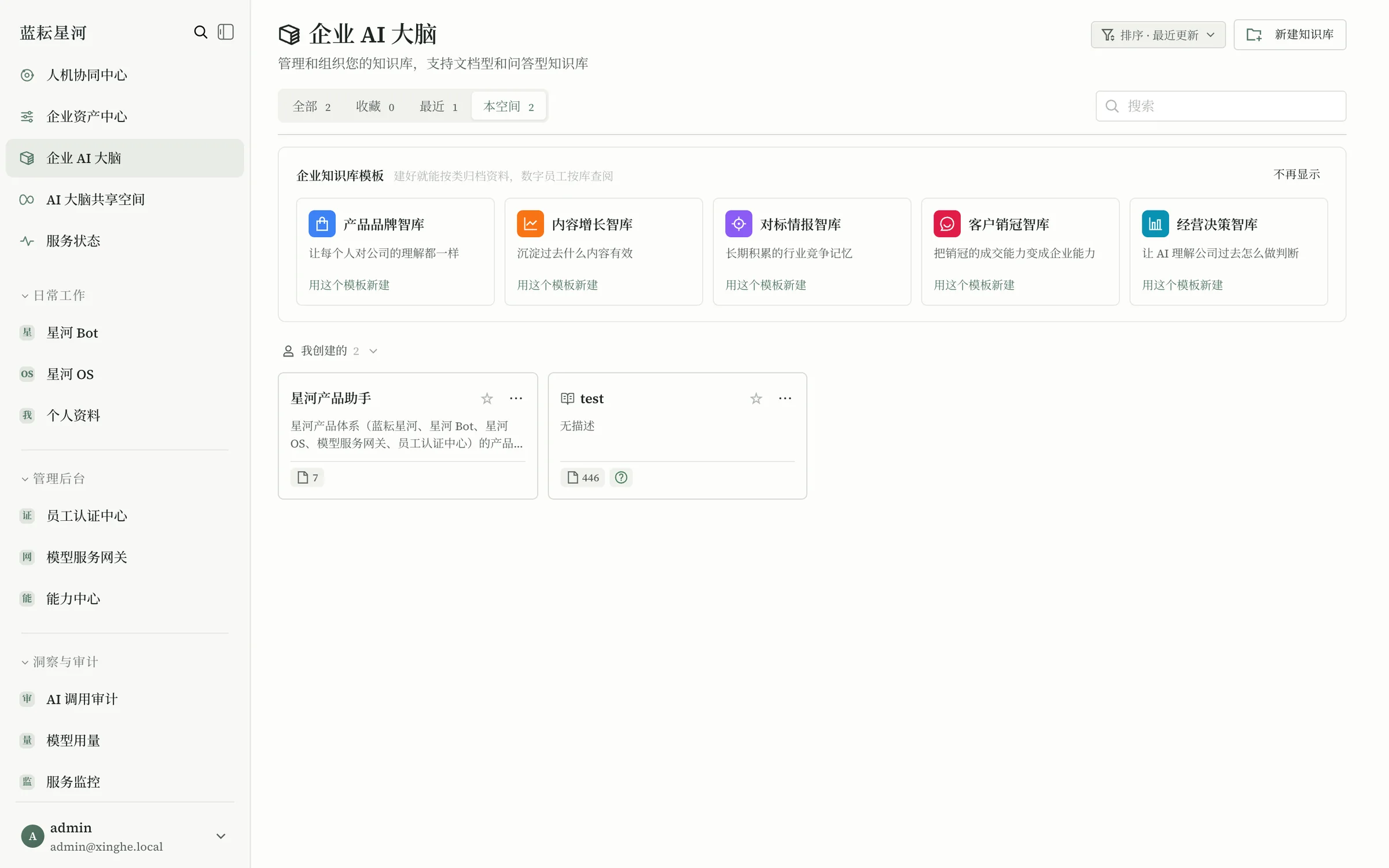Star the 星河产品助手 knowledge base

click(x=487, y=398)
